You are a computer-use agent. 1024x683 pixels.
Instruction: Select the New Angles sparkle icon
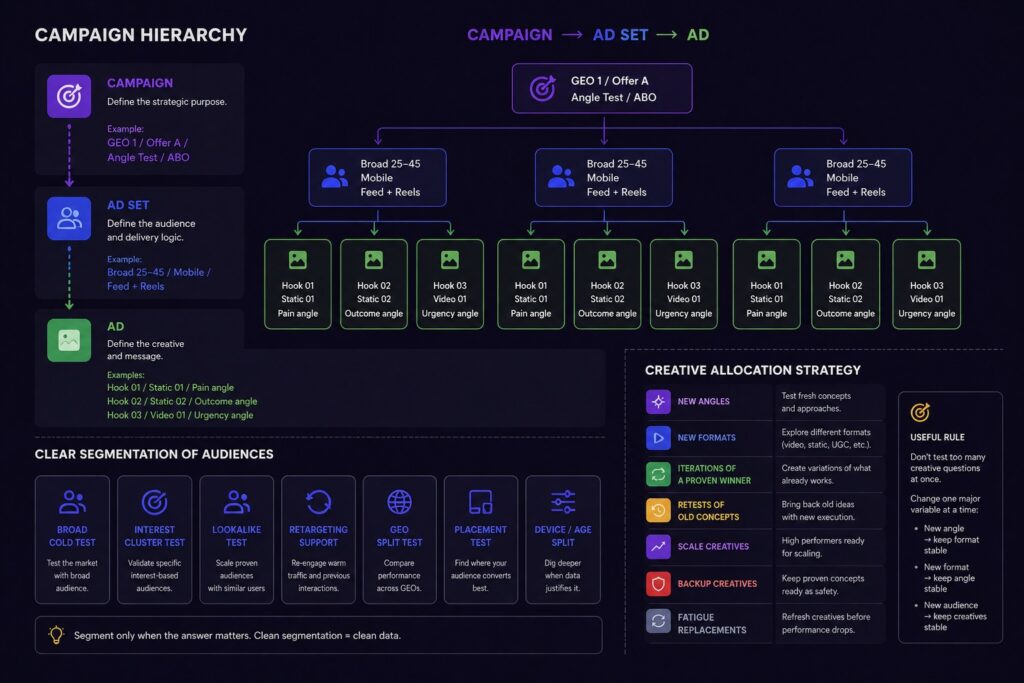coord(658,402)
